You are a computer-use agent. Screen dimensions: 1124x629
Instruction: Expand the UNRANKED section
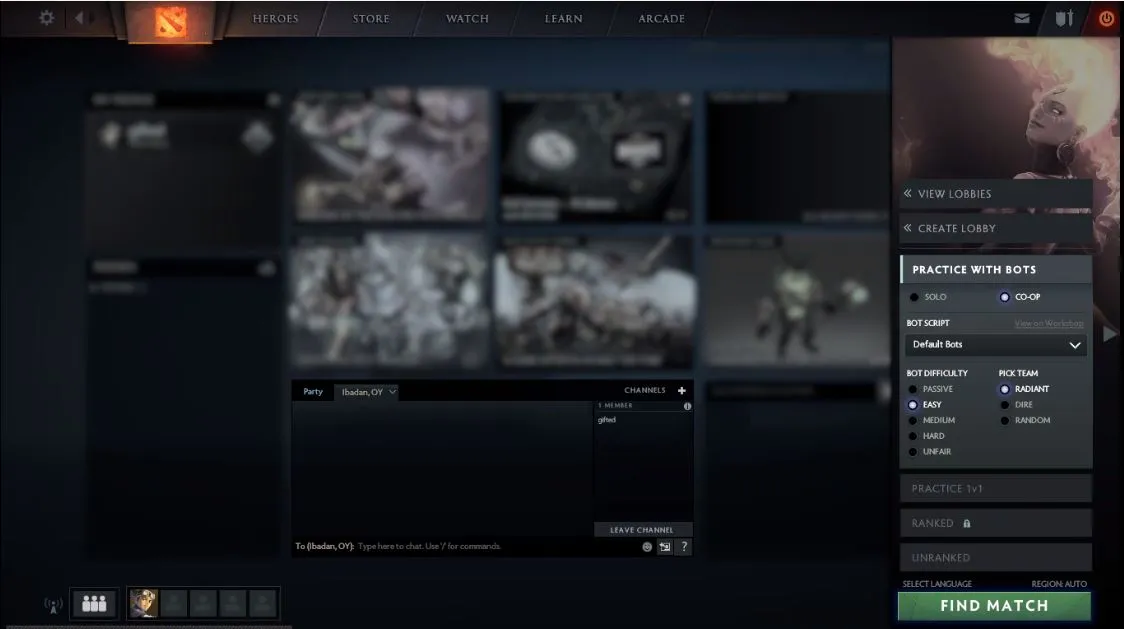[996, 557]
